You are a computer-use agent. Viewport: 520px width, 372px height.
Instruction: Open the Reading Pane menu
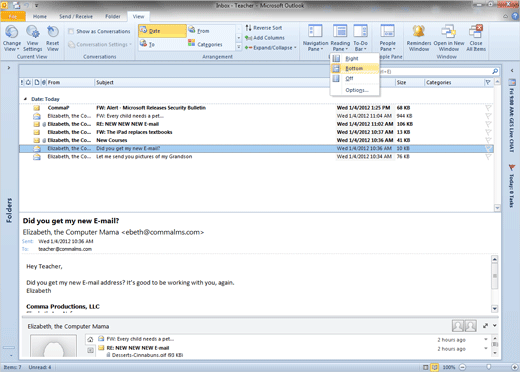pyautogui.click(x=340, y=39)
